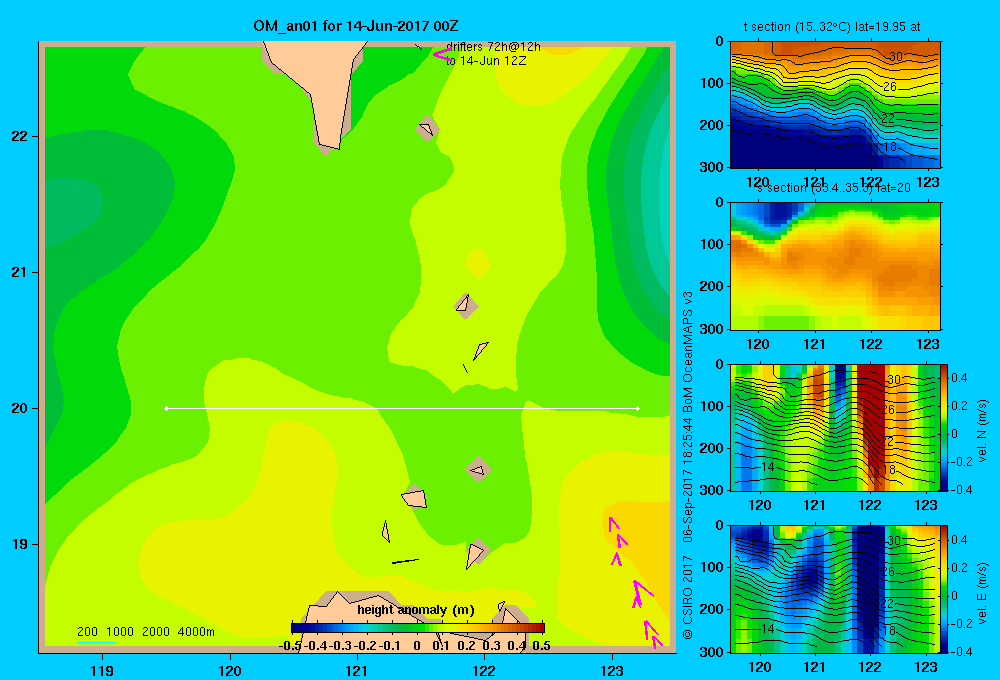The width and height of the screenshot is (1000, 680).
Task: Click the magenta drifter arrow beside the drifters label
Action: (x=441, y=55)
